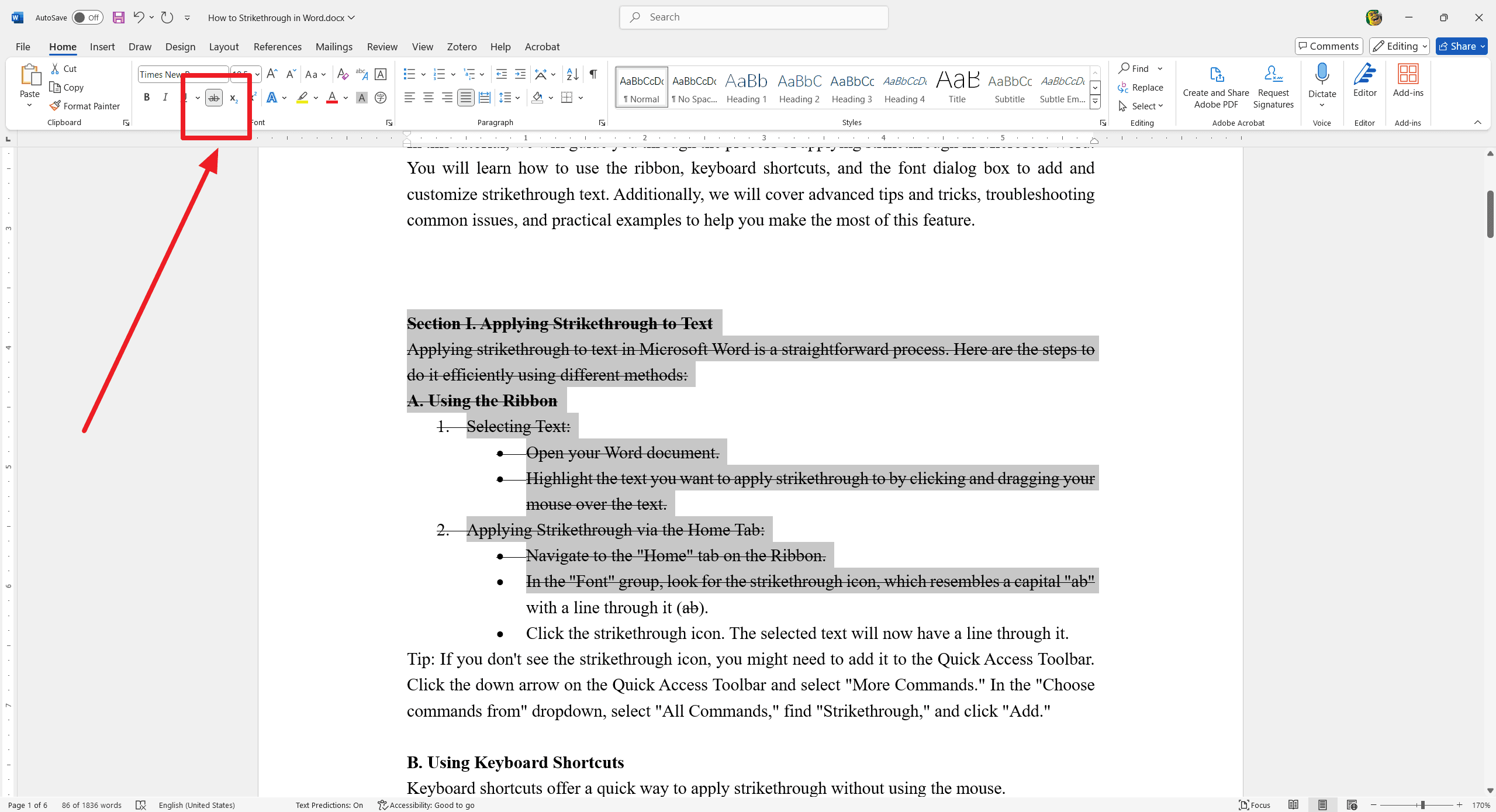1496x812 pixels.
Task: Clear all formatting with the eraser icon
Action: pos(342,74)
